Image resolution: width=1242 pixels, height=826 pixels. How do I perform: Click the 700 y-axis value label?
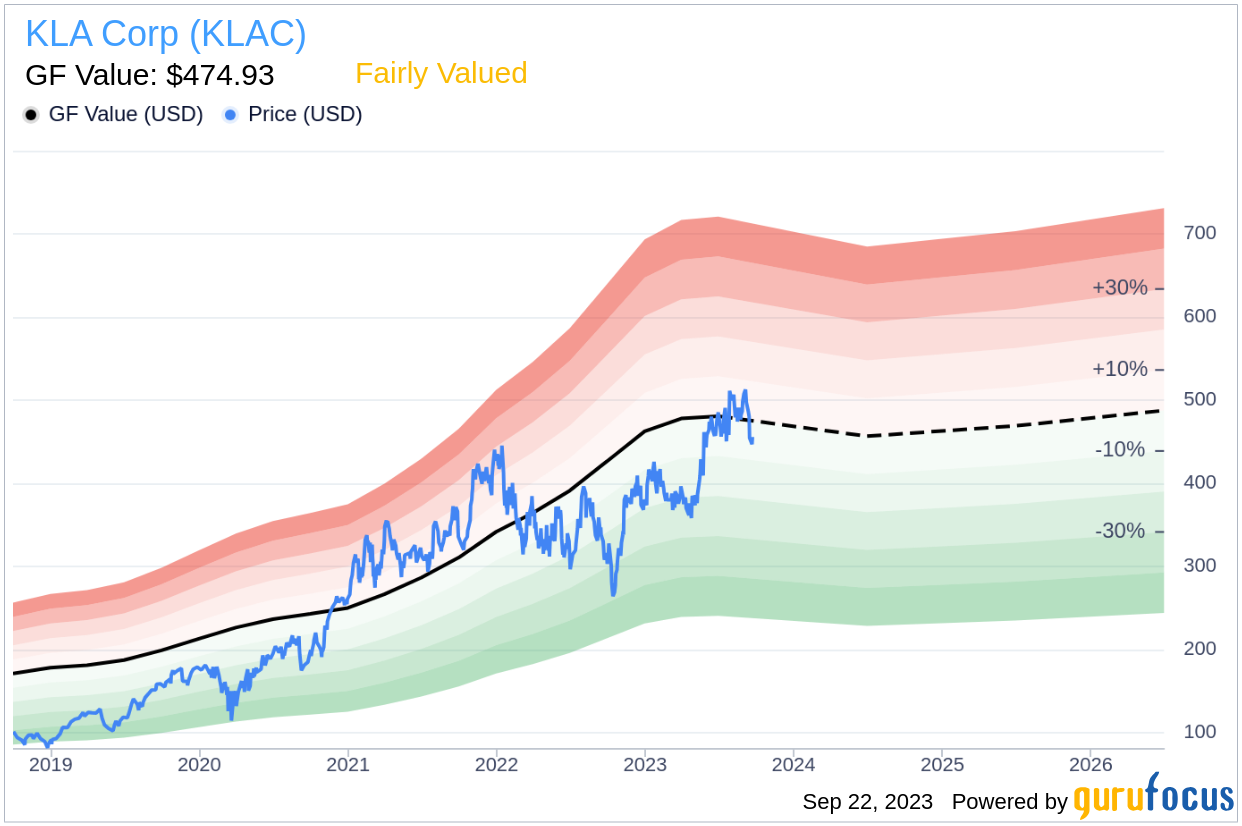[x=1200, y=233]
